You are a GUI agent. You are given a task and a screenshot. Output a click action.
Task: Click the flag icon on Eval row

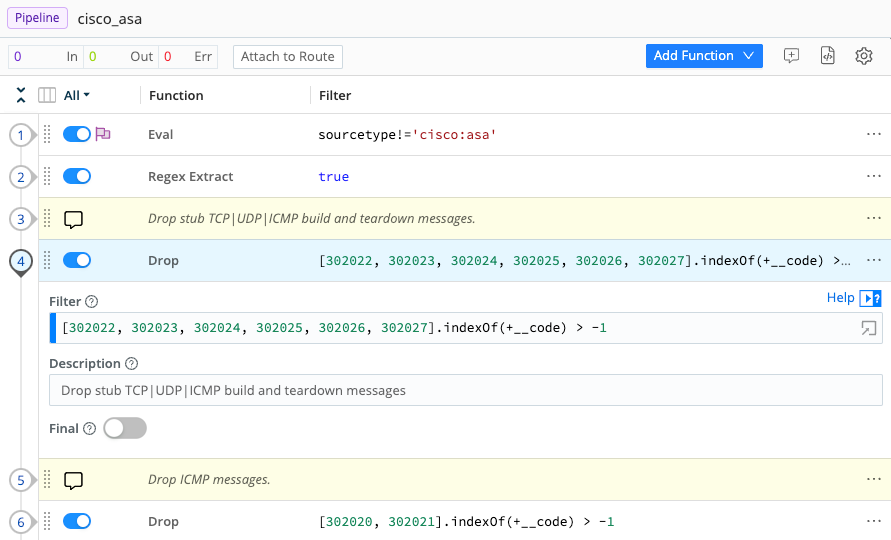pos(103,134)
